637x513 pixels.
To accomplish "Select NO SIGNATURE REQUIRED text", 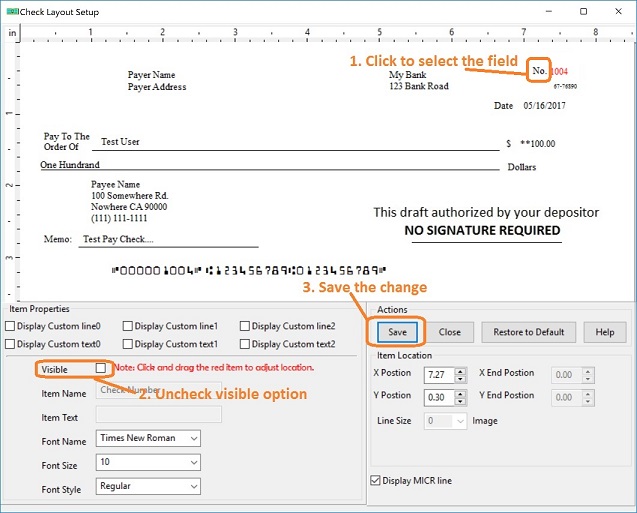I will pos(482,230).
